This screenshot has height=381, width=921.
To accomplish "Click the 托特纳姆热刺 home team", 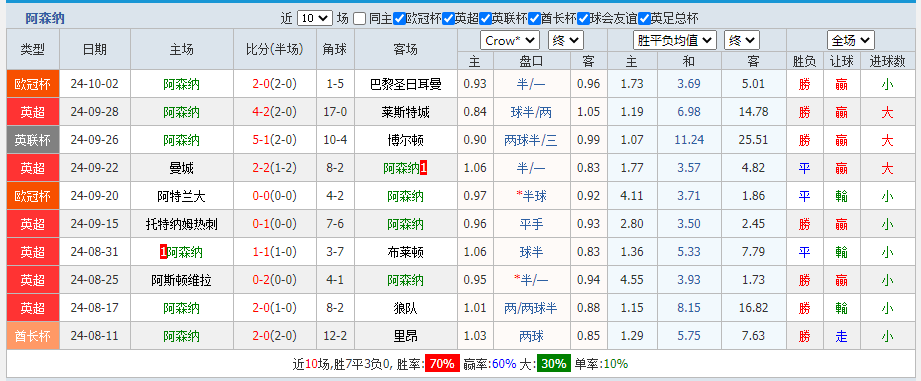I will [181, 224].
